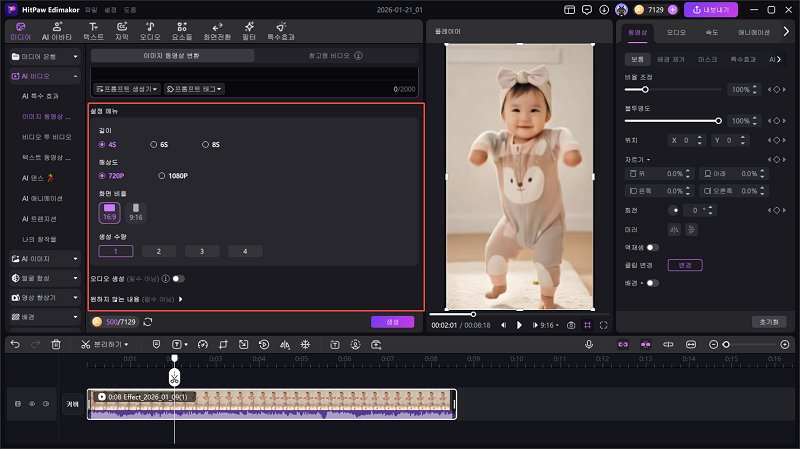800x449 pixels.
Task: Enter fullscreen preview mode
Action: [604, 325]
